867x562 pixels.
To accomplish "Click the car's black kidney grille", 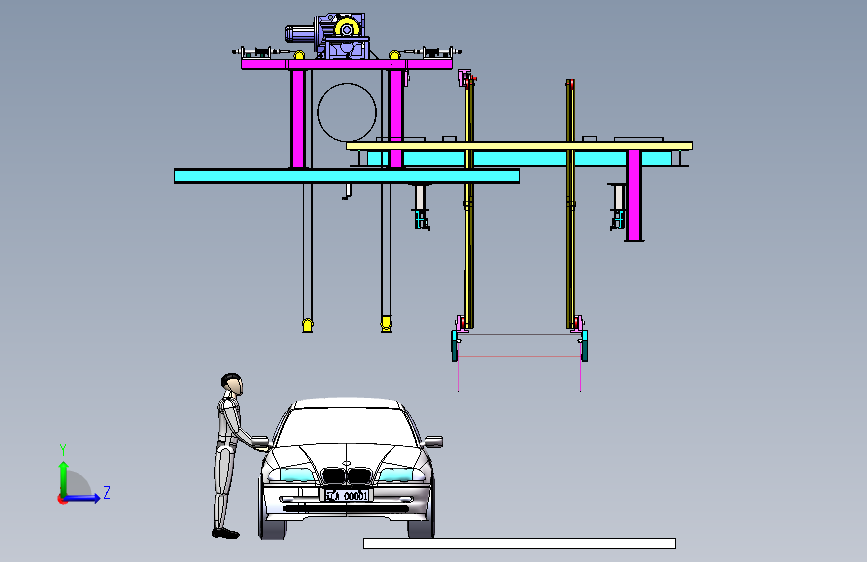I will coord(347,476).
